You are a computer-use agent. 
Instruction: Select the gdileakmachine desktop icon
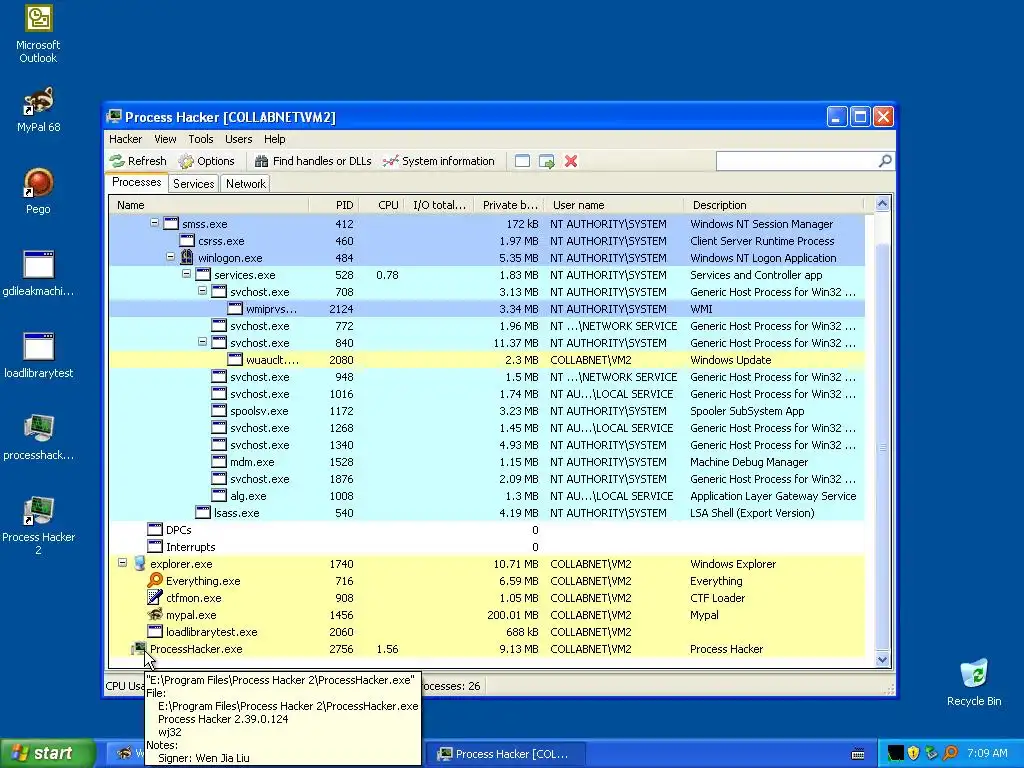click(x=38, y=274)
